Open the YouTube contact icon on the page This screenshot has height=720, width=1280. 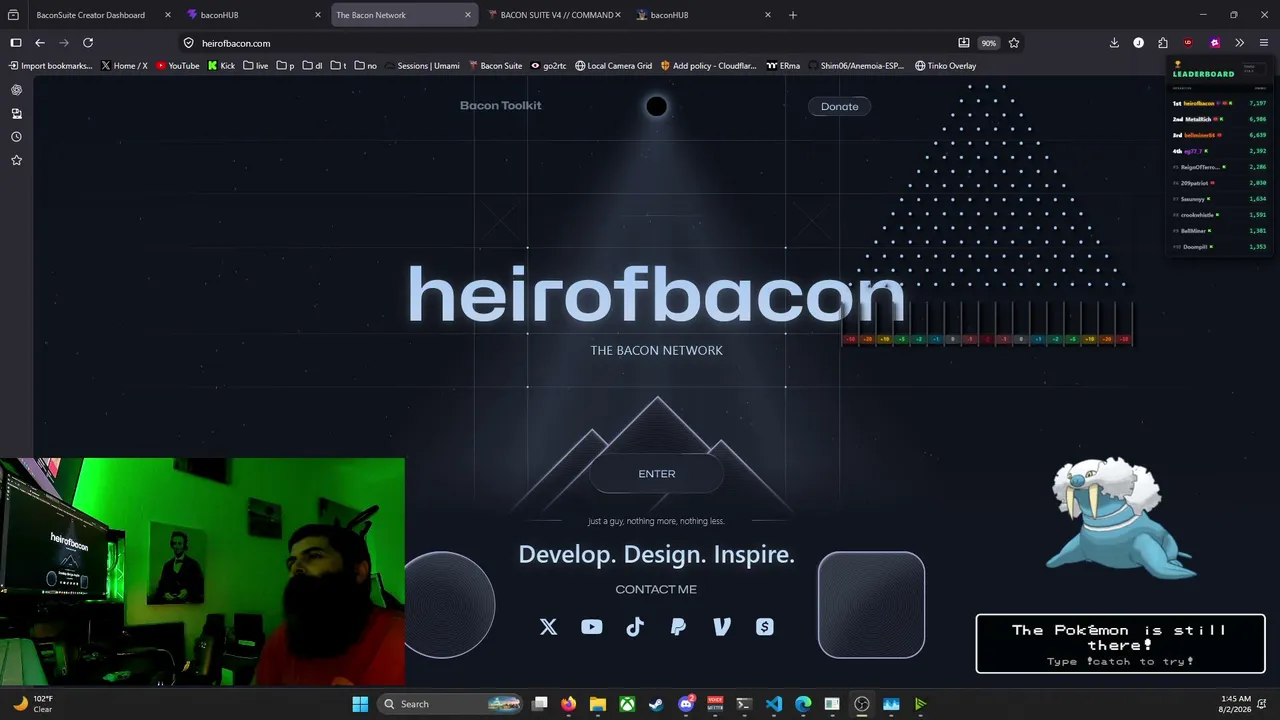[x=592, y=627]
